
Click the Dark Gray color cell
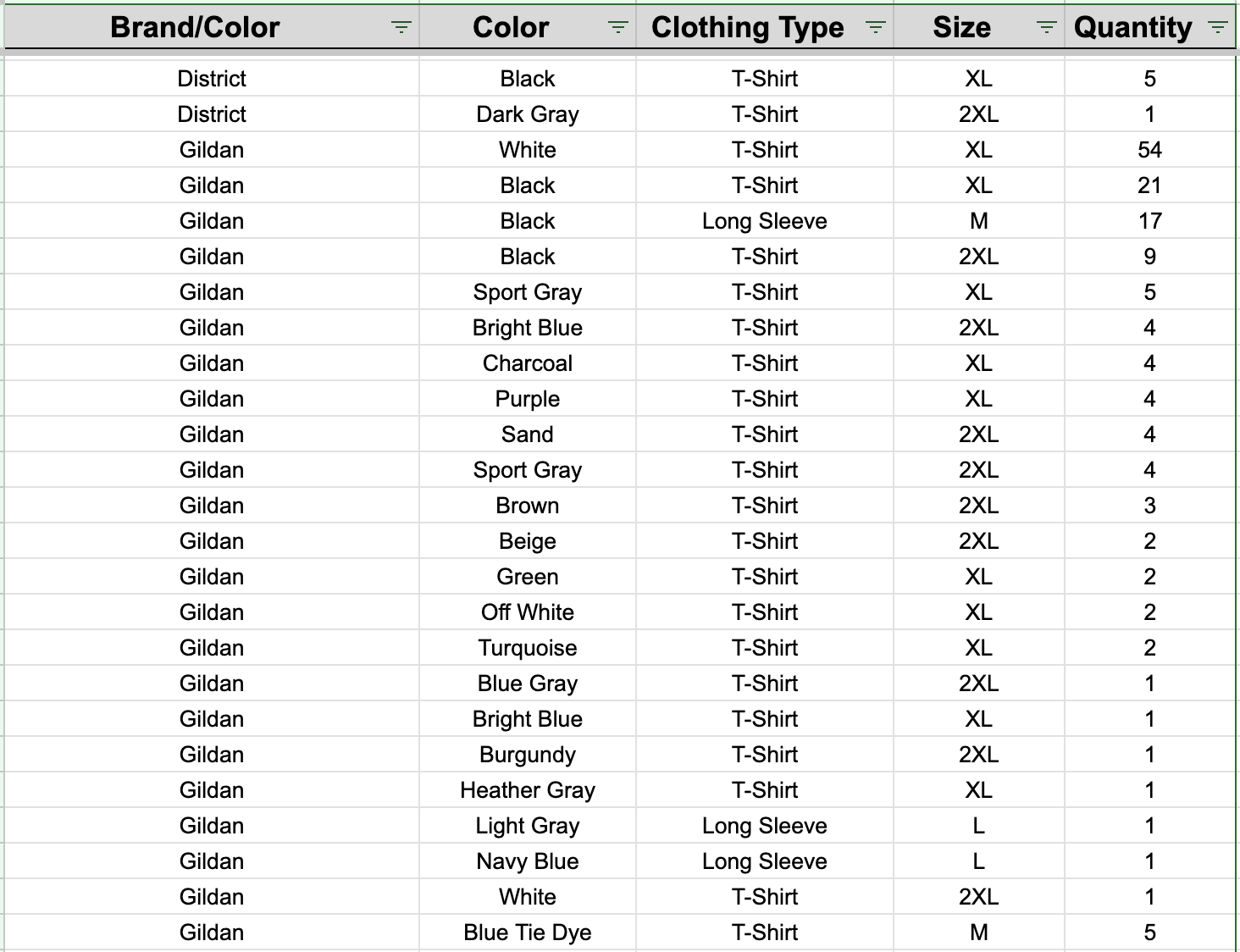click(528, 114)
